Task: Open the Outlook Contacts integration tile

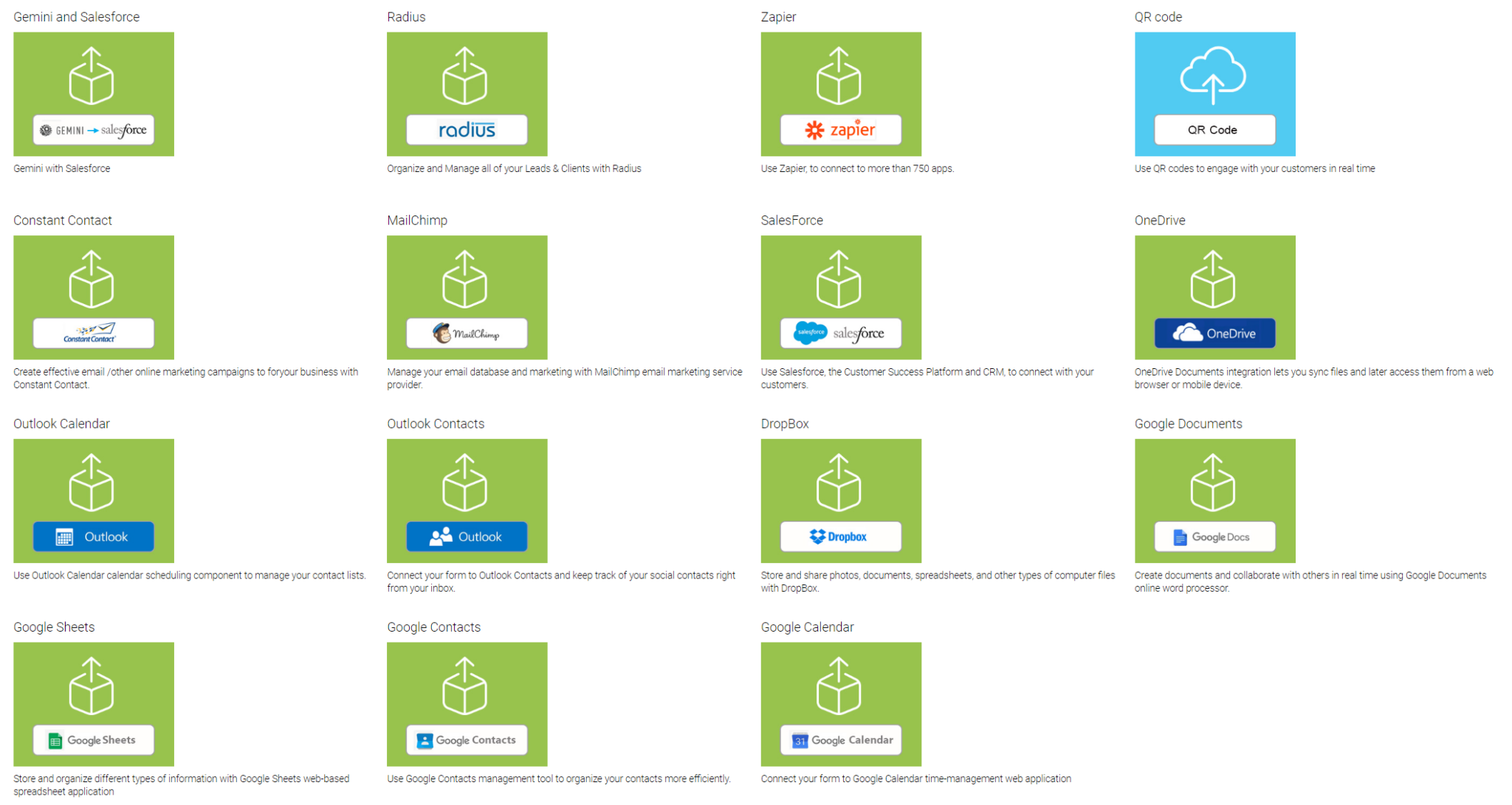Action: (x=467, y=501)
